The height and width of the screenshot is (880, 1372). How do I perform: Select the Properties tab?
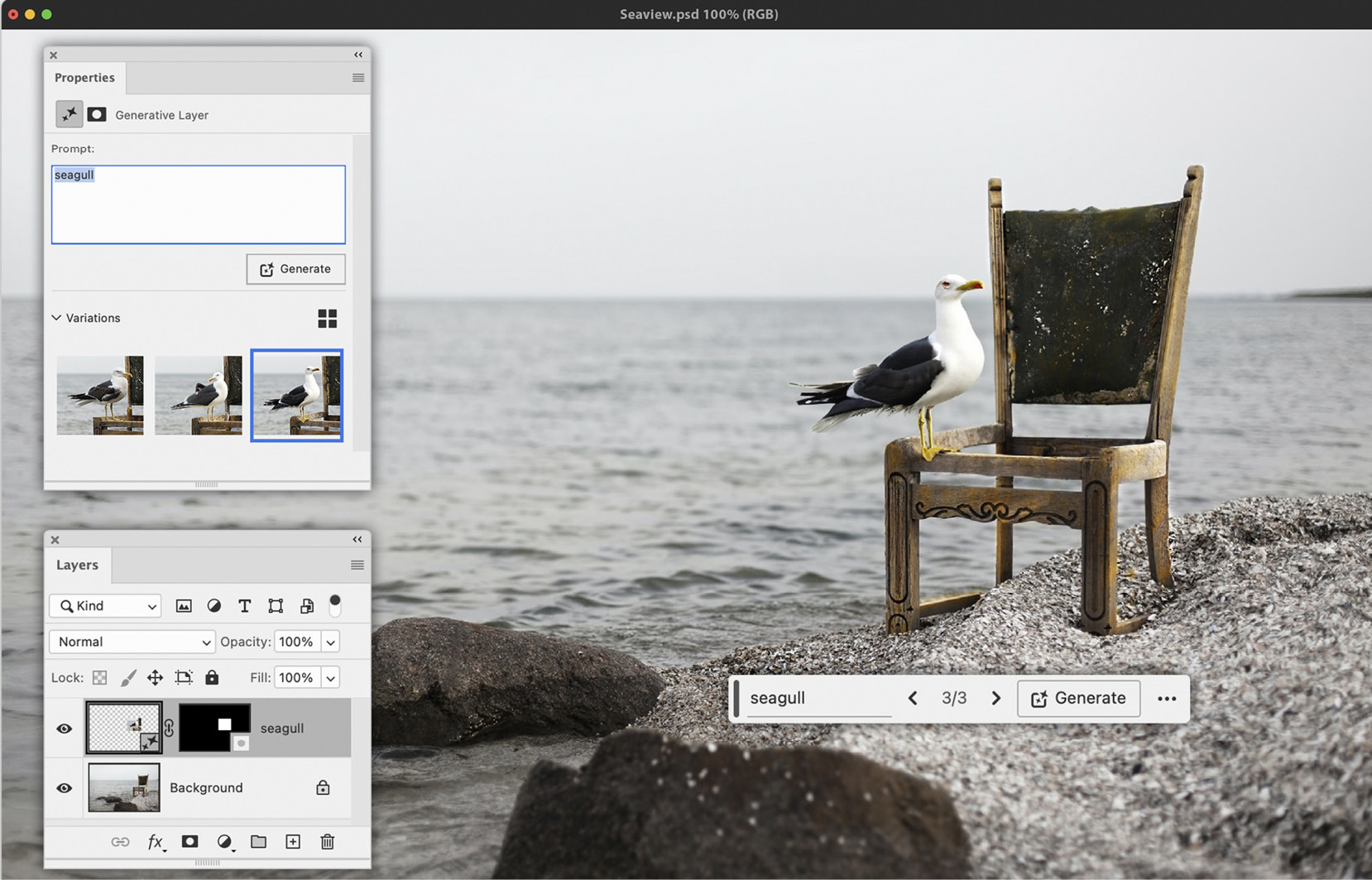(x=84, y=78)
